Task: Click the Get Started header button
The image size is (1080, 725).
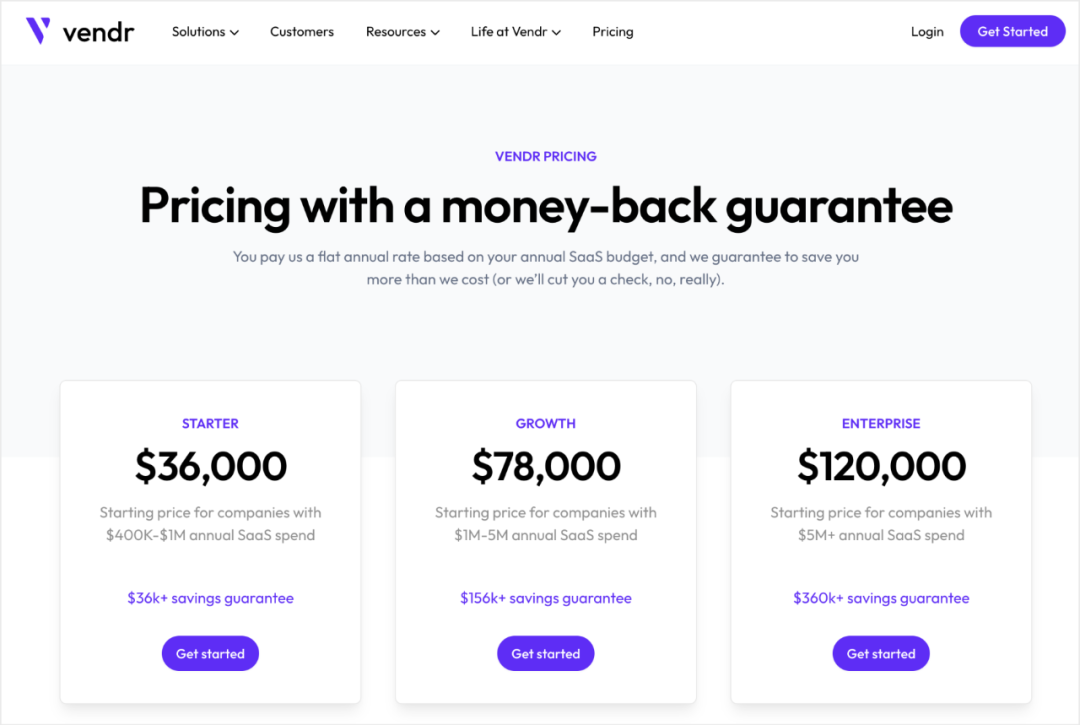Action: pos(1012,31)
